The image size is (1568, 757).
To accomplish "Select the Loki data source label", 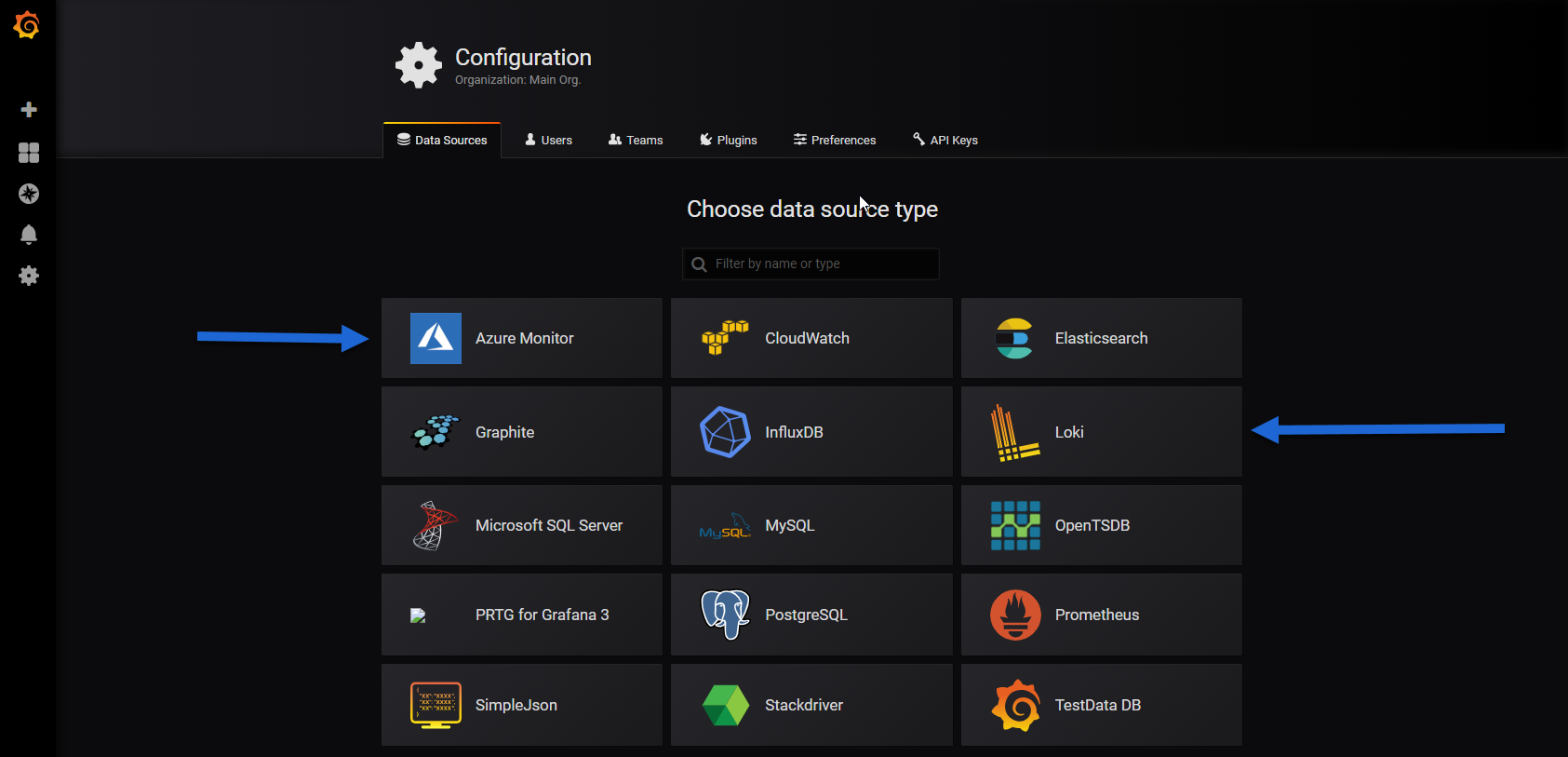I will click(x=1069, y=432).
